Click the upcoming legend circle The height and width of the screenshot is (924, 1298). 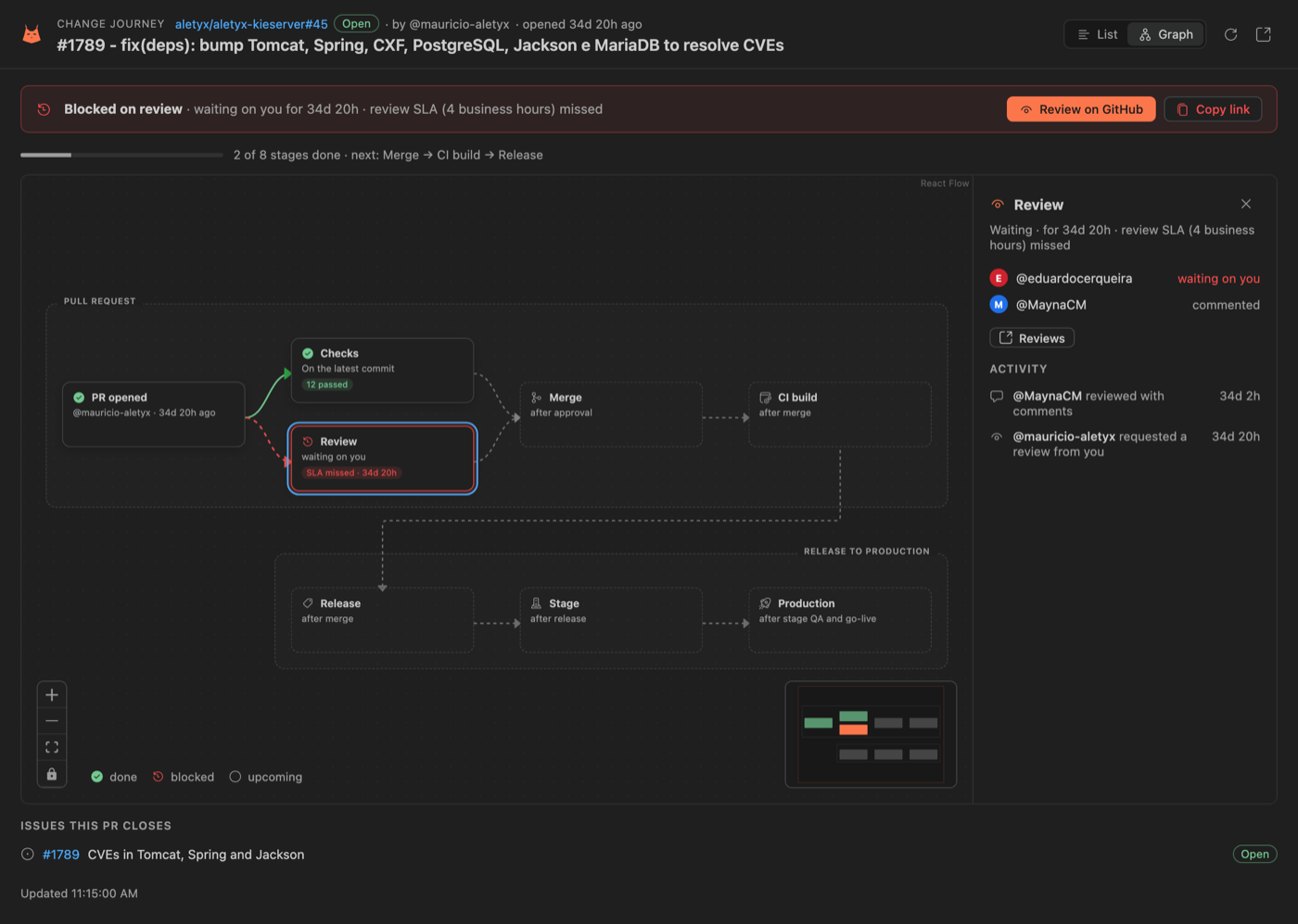[x=235, y=777]
